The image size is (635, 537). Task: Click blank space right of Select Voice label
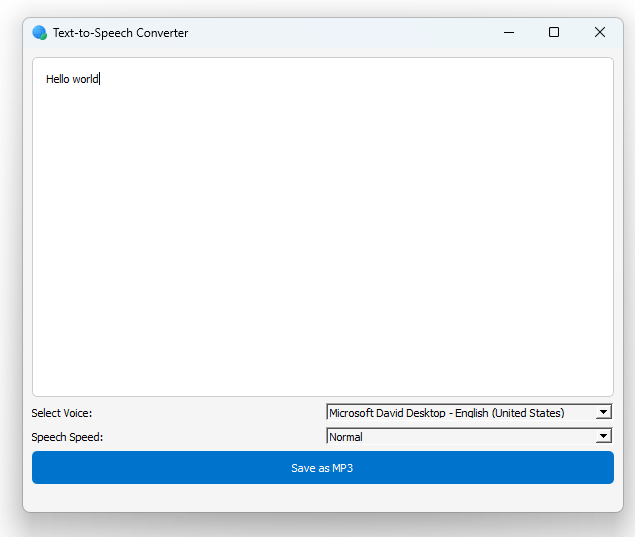click(x=210, y=413)
